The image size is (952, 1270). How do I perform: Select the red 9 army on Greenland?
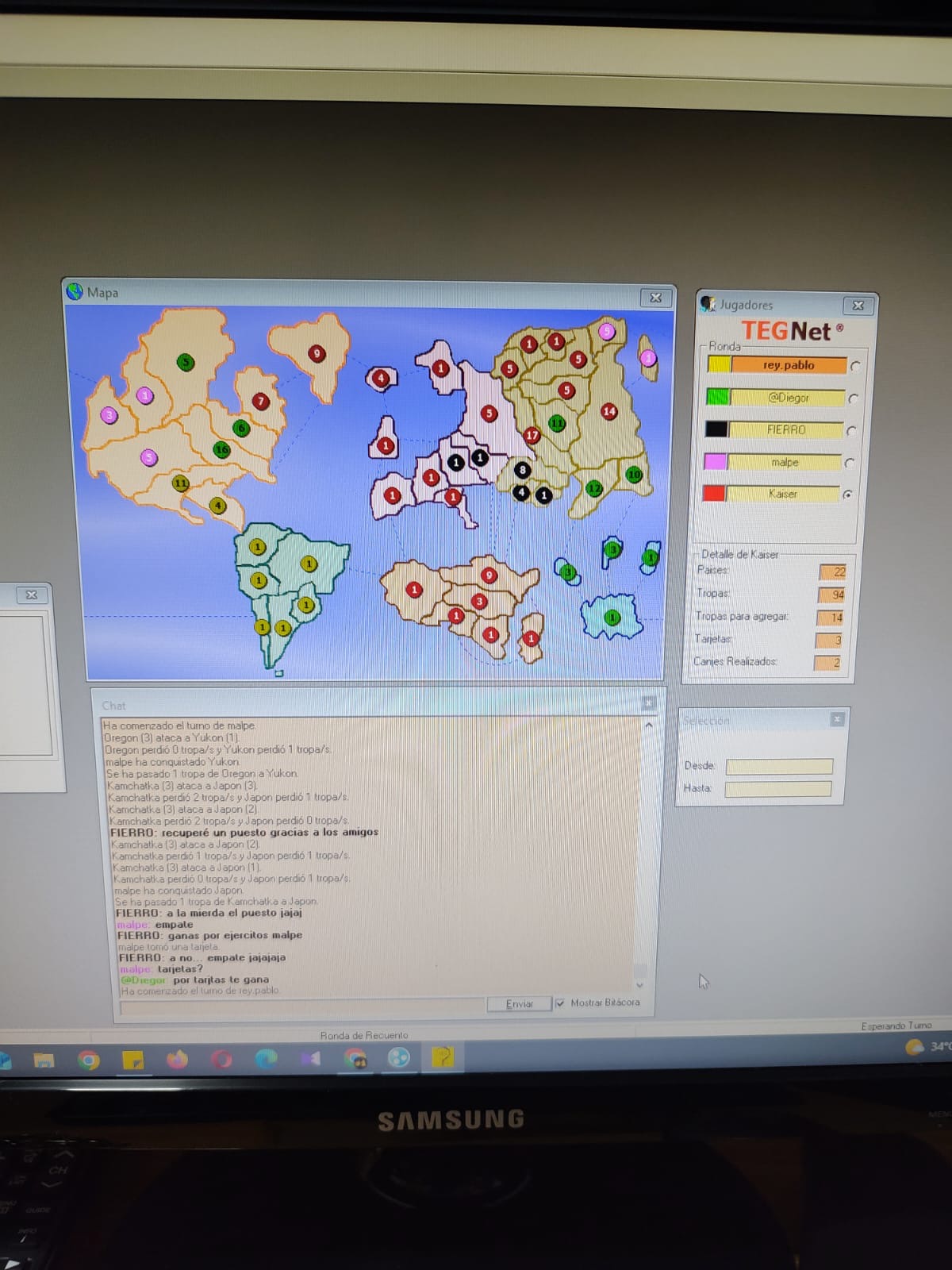point(317,353)
